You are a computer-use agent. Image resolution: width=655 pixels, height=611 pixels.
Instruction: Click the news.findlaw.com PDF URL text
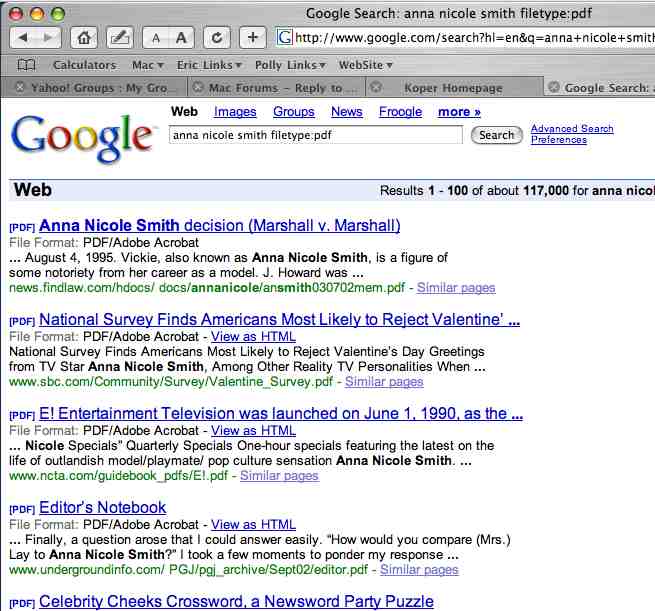(207, 287)
